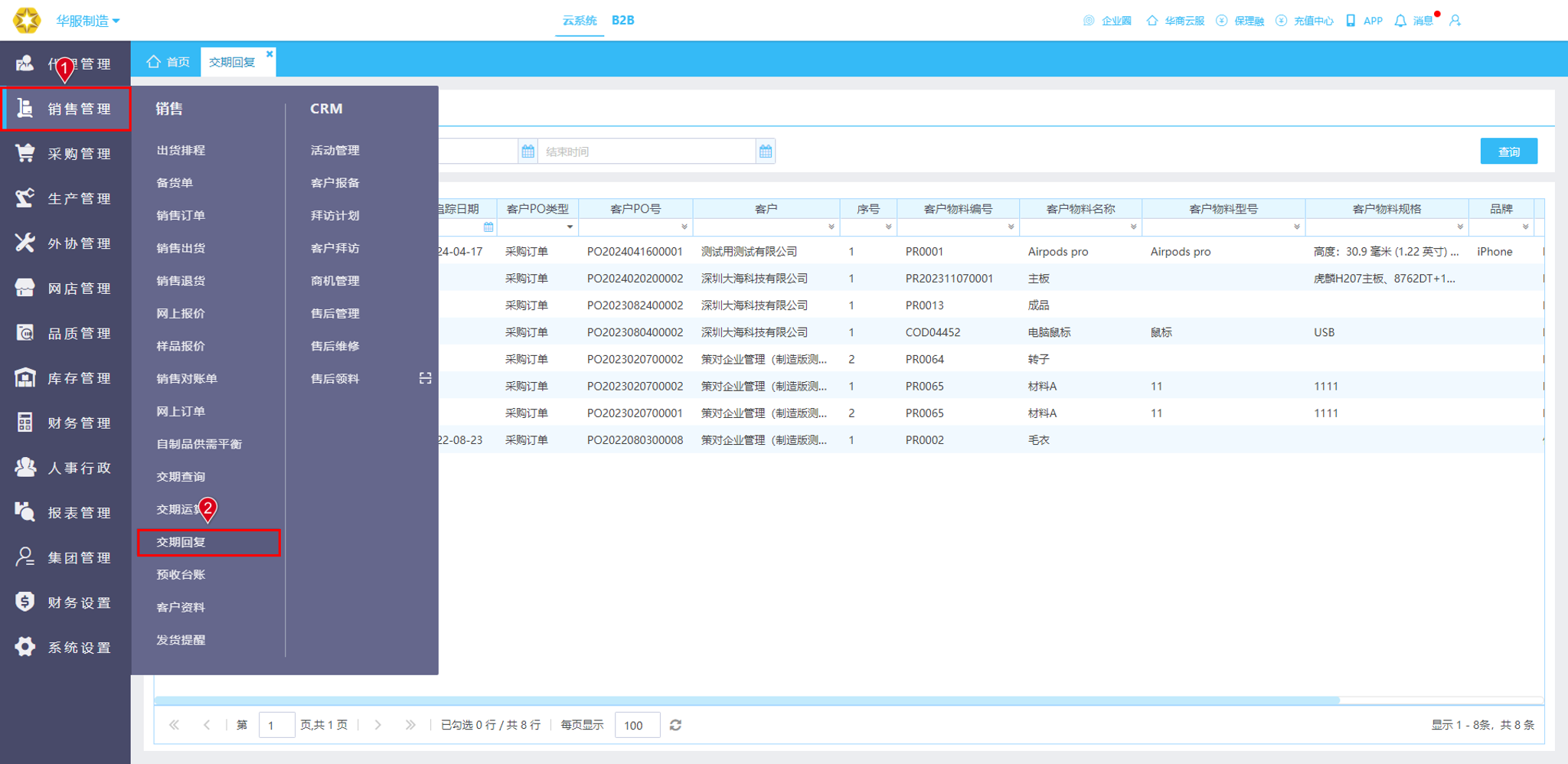Open 采购管理 sidebar cart icon
Viewport: 1568px width, 764px height.
24,153
